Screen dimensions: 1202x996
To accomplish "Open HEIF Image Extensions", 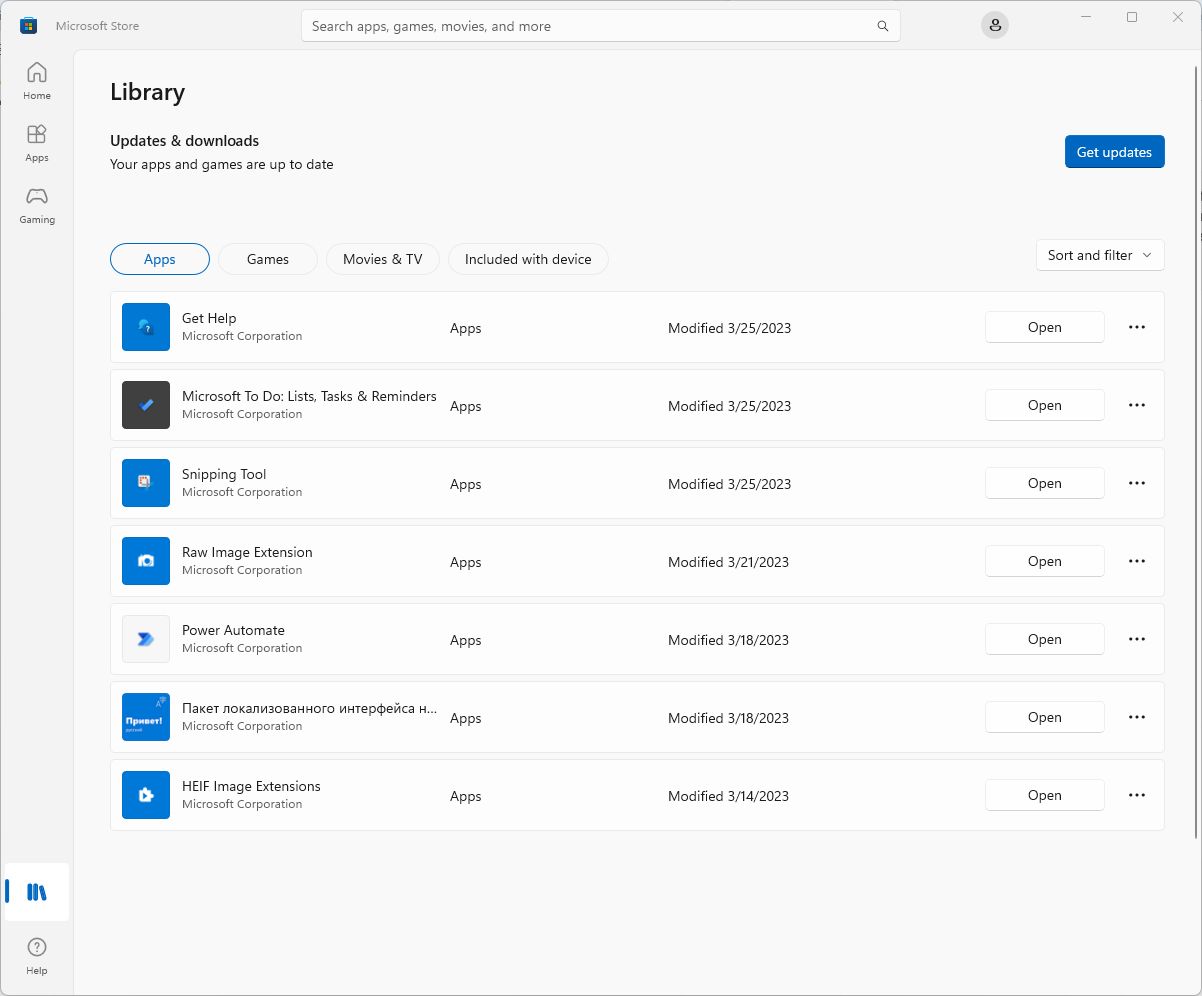I will click(x=1045, y=795).
